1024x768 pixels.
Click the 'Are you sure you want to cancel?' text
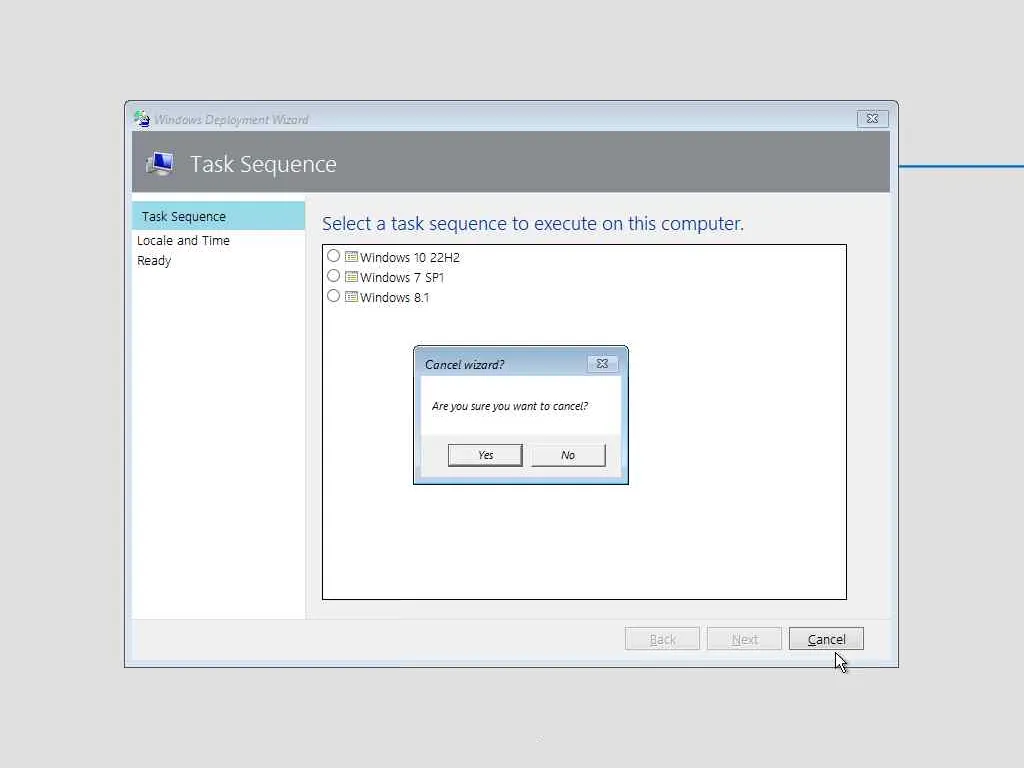point(509,406)
